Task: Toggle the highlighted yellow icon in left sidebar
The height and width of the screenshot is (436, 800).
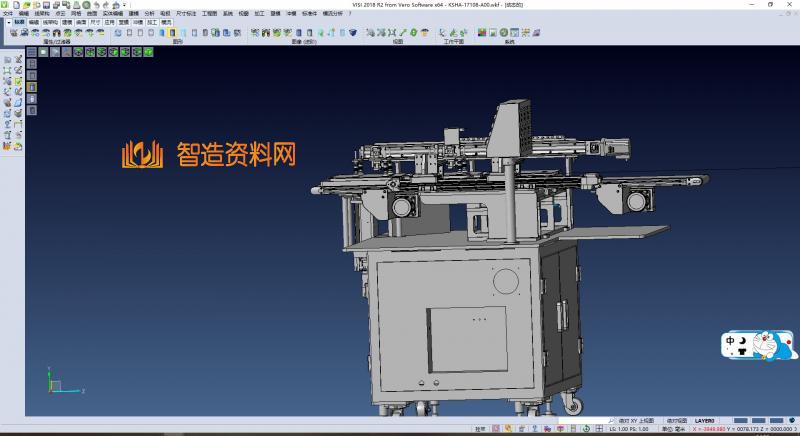Action: click(31, 87)
